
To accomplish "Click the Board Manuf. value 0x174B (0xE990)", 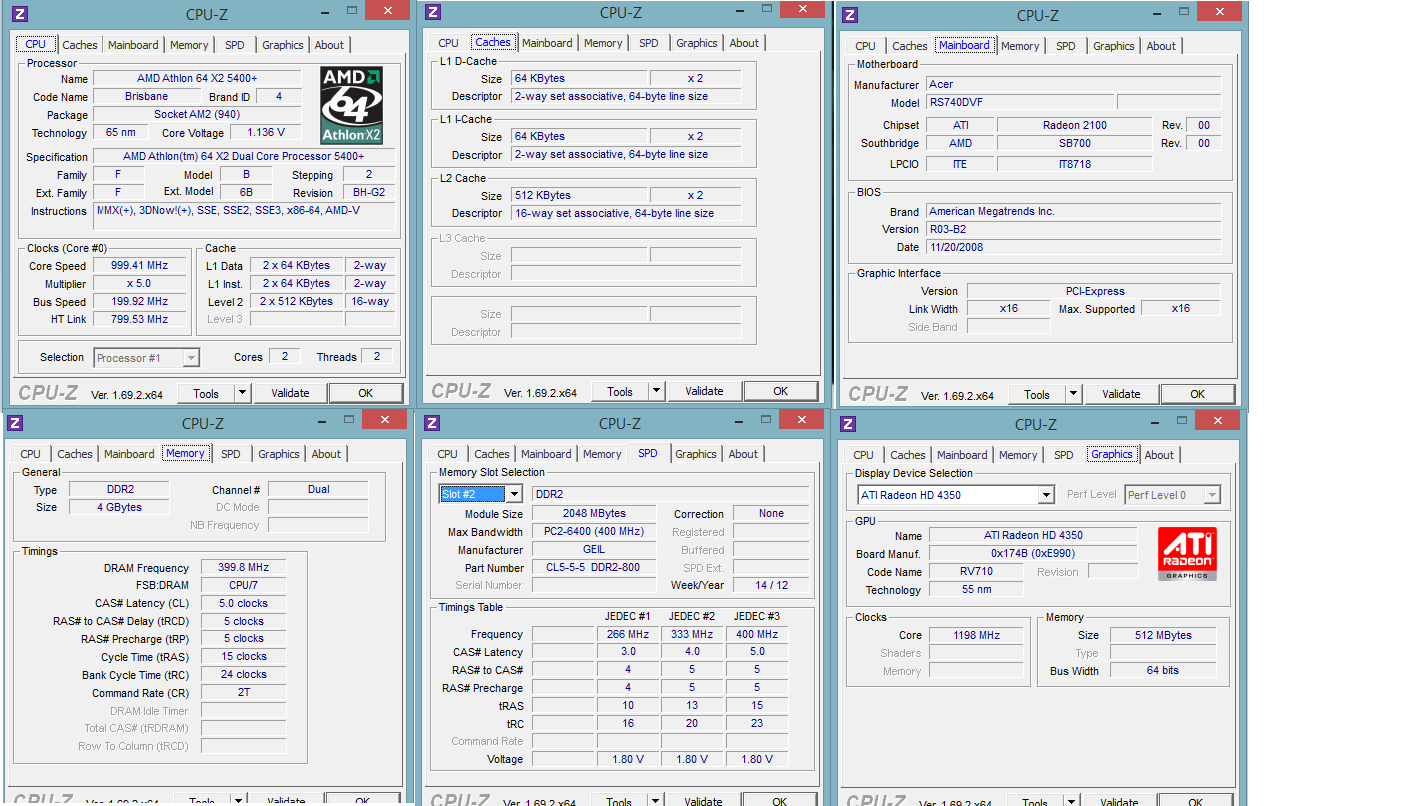I will pyautogui.click(x=1033, y=554).
